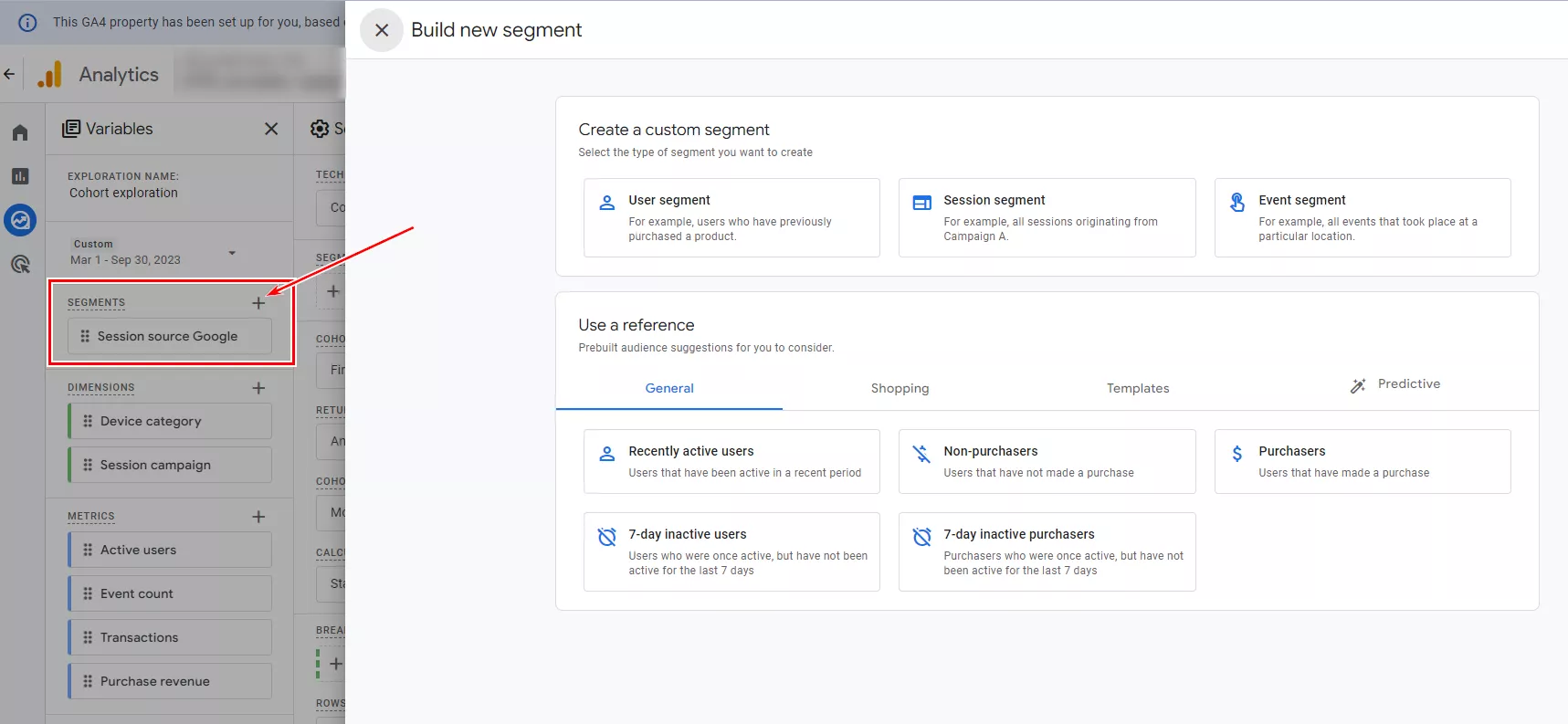Select the Session campaign dimension
This screenshot has width=1568, height=724.
[170, 465]
